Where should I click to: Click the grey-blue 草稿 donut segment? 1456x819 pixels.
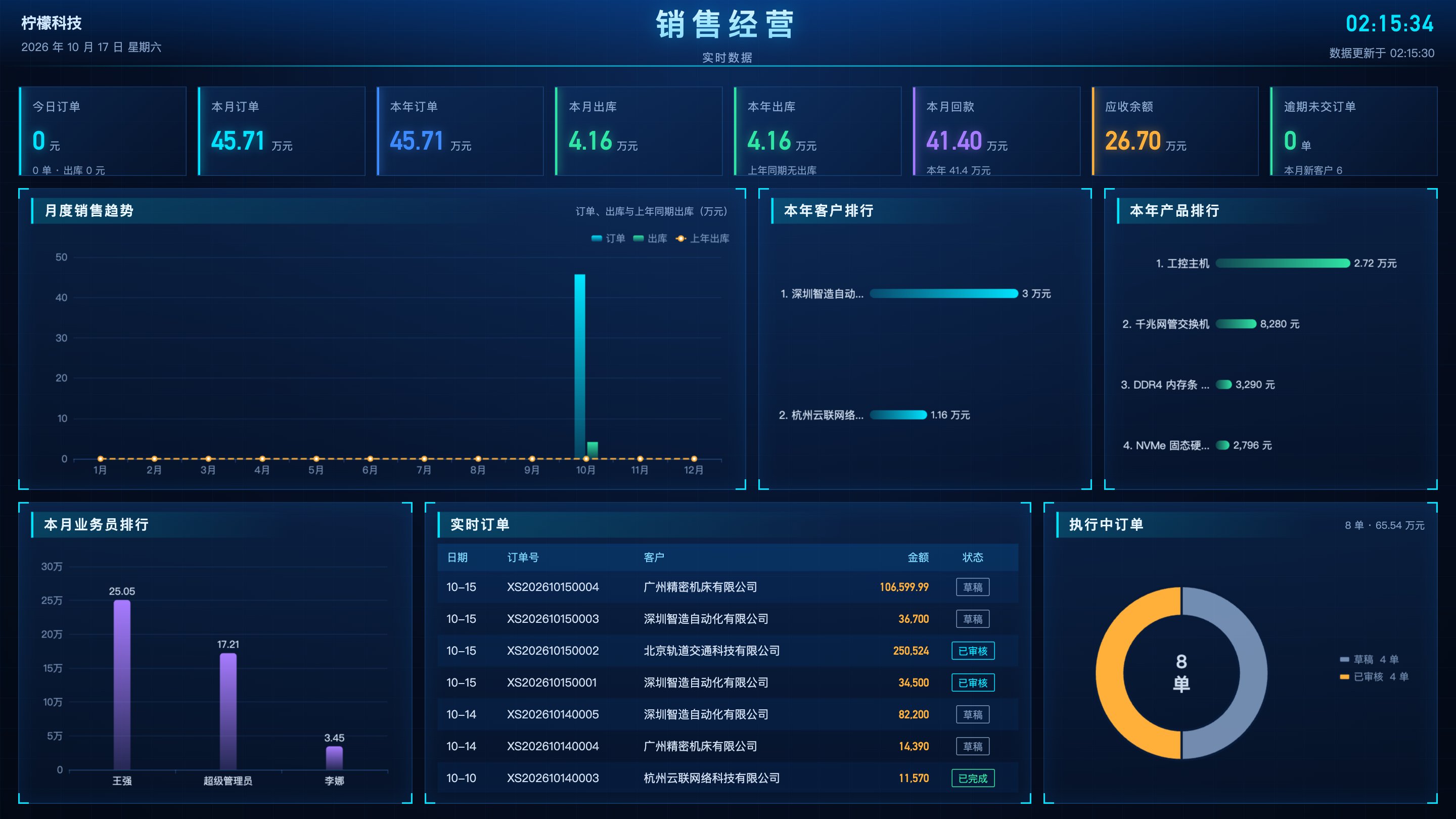click(x=1253, y=672)
